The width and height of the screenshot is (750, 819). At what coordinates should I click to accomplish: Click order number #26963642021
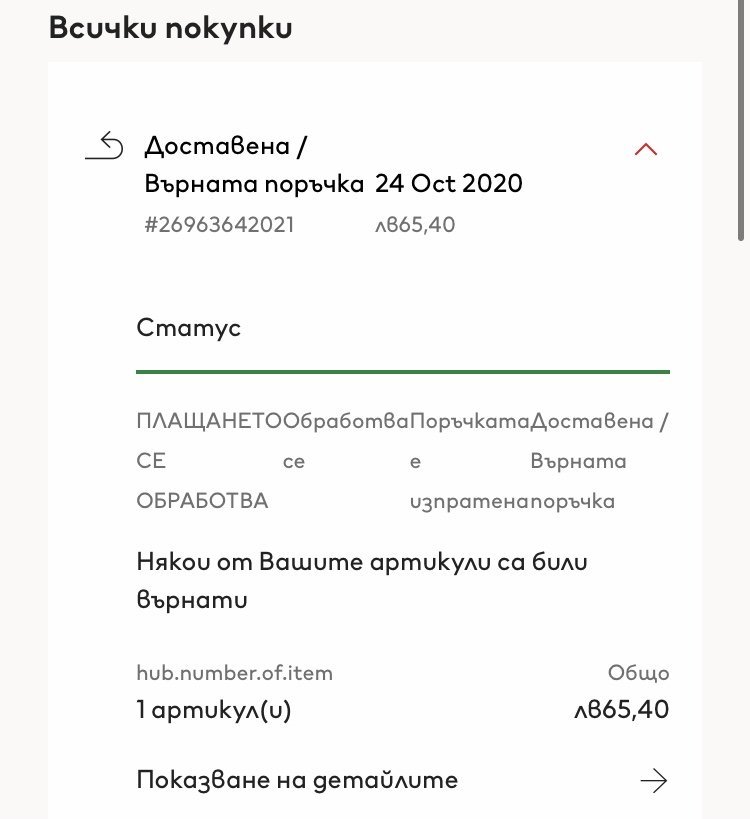pos(220,225)
